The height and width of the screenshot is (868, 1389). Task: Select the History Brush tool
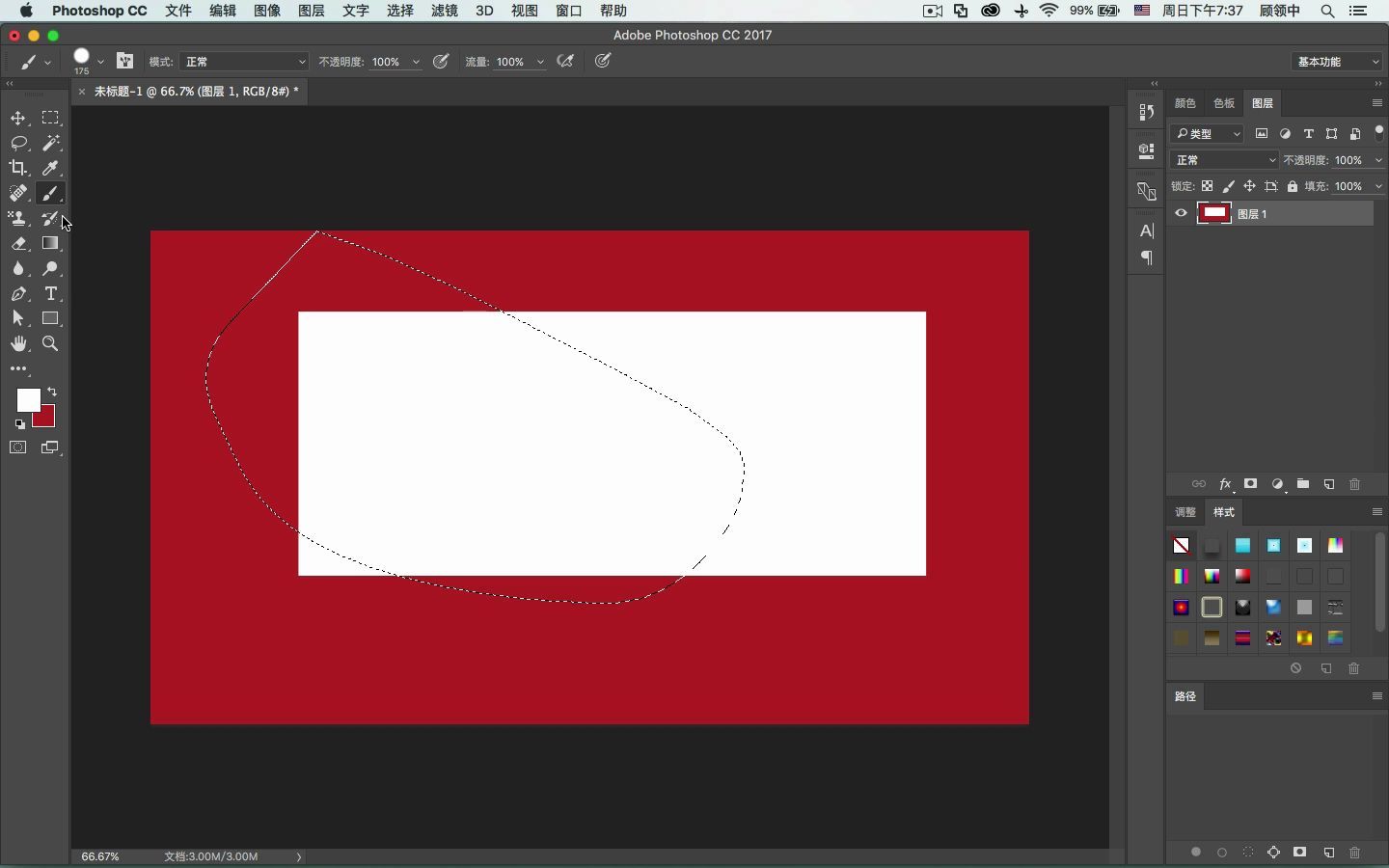[x=50, y=218]
